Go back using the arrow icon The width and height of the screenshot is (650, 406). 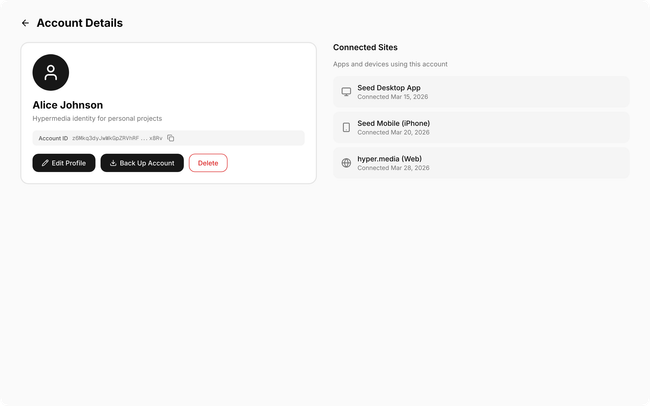(x=25, y=23)
